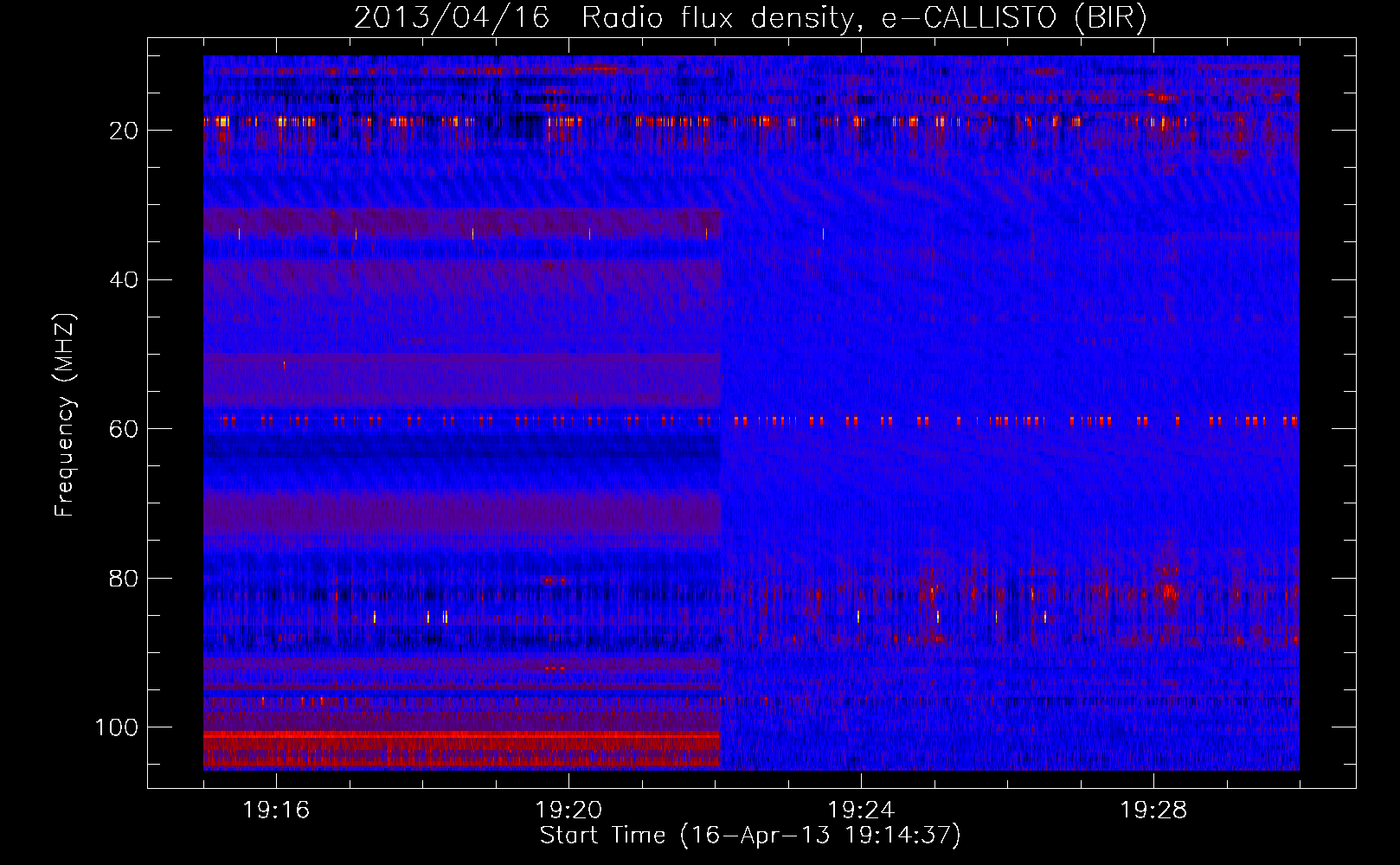The width and height of the screenshot is (1400, 865).
Task: Click the "100" frequency tick label
Action: [x=117, y=727]
